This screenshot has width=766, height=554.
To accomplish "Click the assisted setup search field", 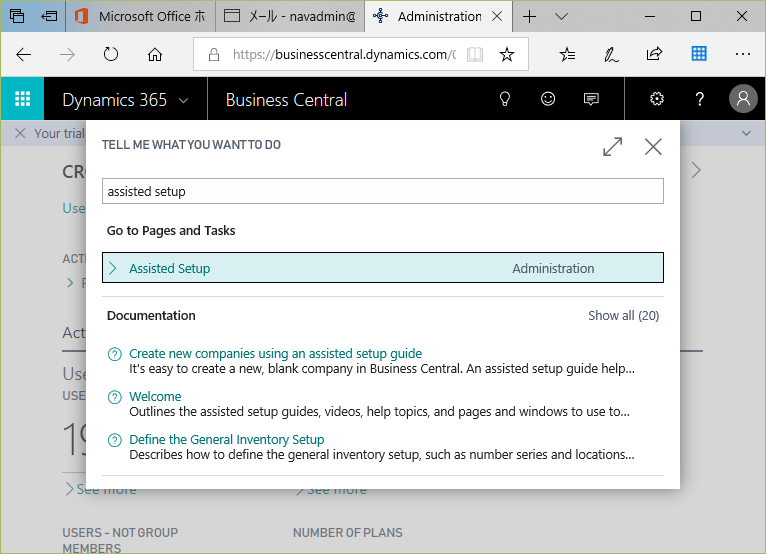I will (x=383, y=191).
